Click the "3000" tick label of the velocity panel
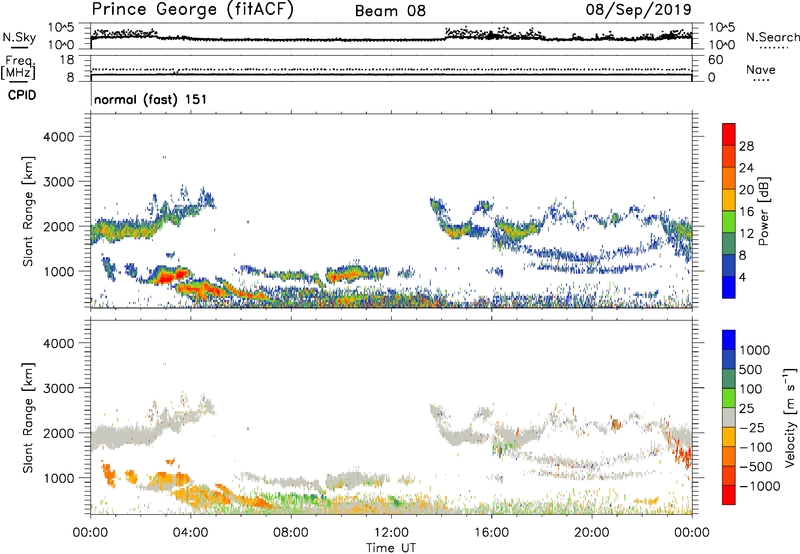Image resolution: width=800 pixels, height=554 pixels. pyautogui.click(x=59, y=388)
